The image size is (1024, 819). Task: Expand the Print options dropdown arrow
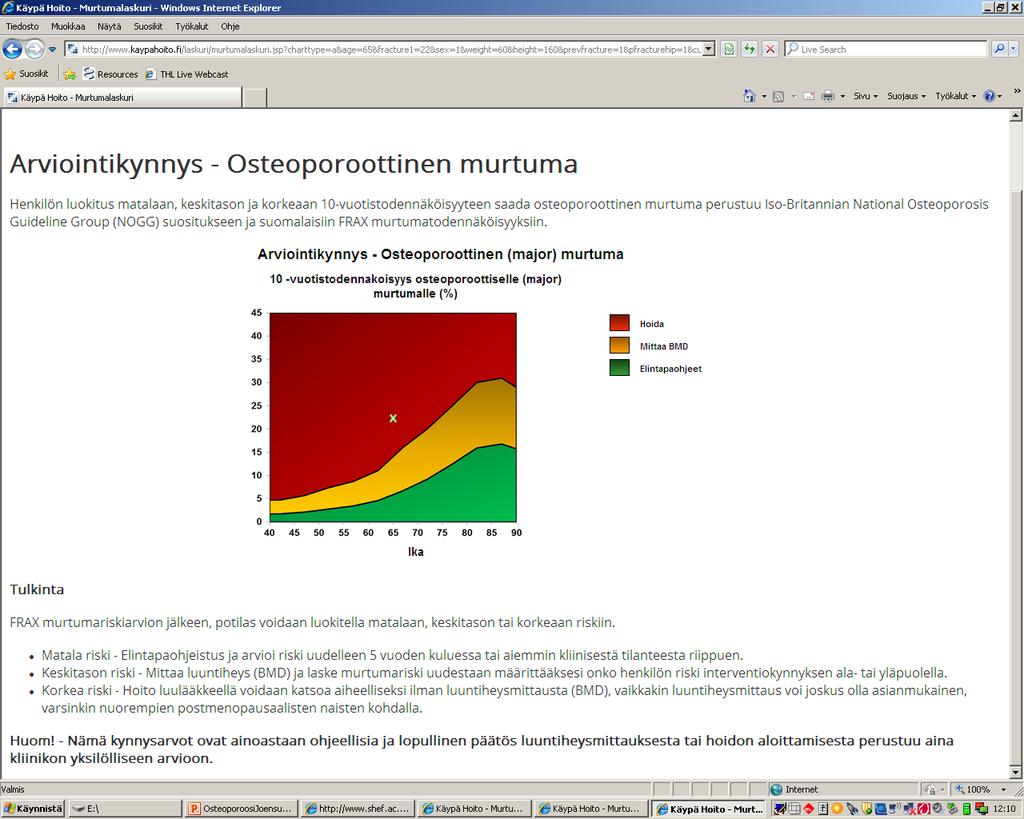click(842, 97)
